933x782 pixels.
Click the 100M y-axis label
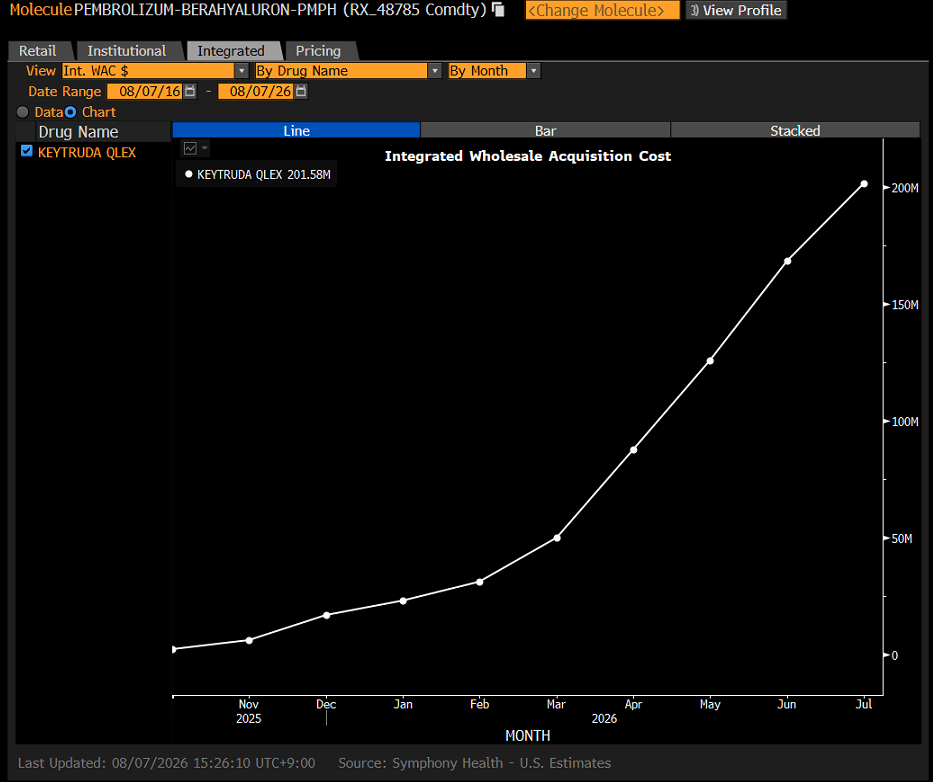pos(905,421)
